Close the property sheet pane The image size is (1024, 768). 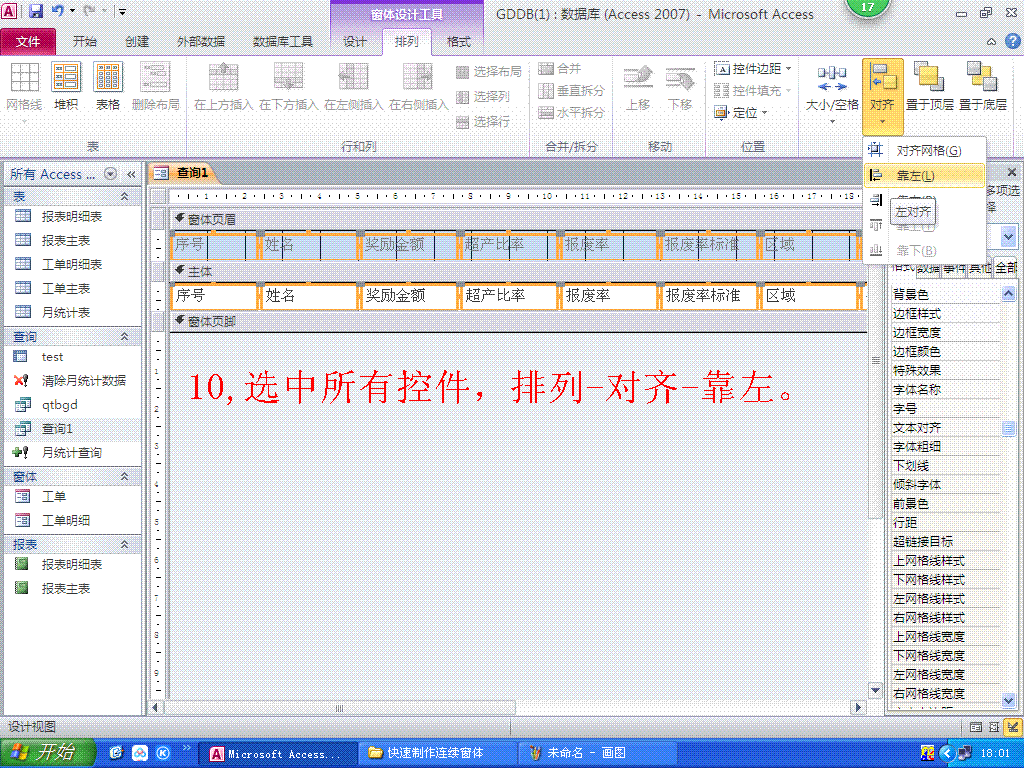click(x=1012, y=172)
